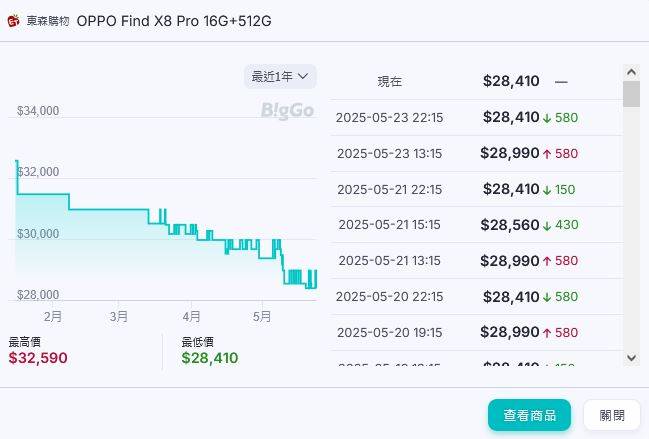Select the 2025-05-23 13:15 price entry
The width and height of the screenshot is (649, 439).
tap(477, 154)
